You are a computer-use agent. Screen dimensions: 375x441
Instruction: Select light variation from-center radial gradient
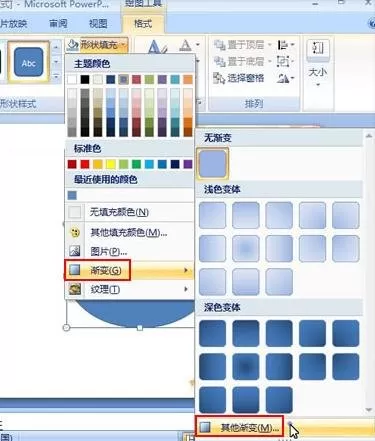(246, 248)
